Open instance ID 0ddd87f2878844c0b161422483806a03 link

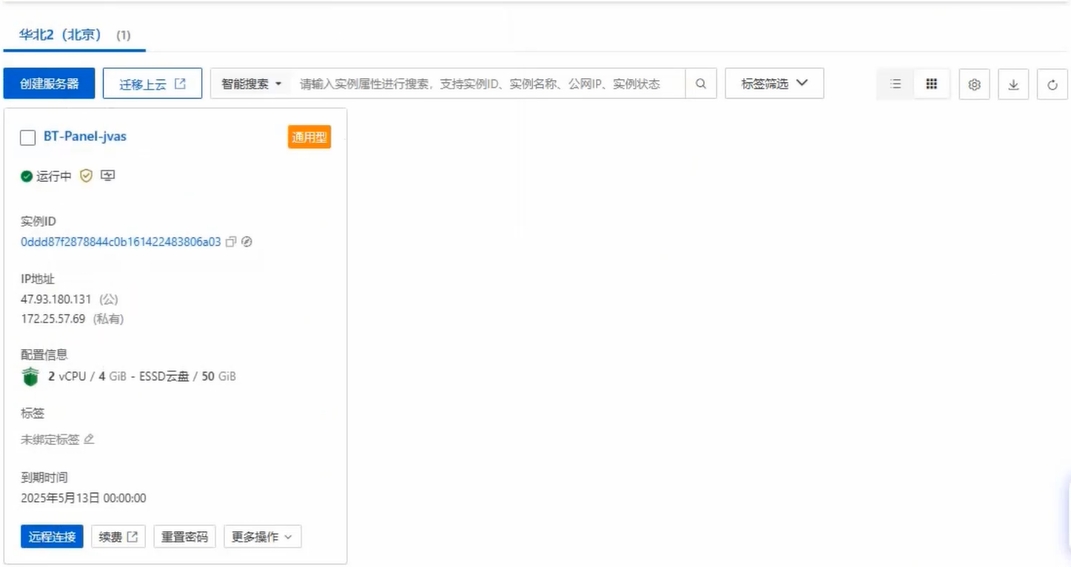click(121, 242)
